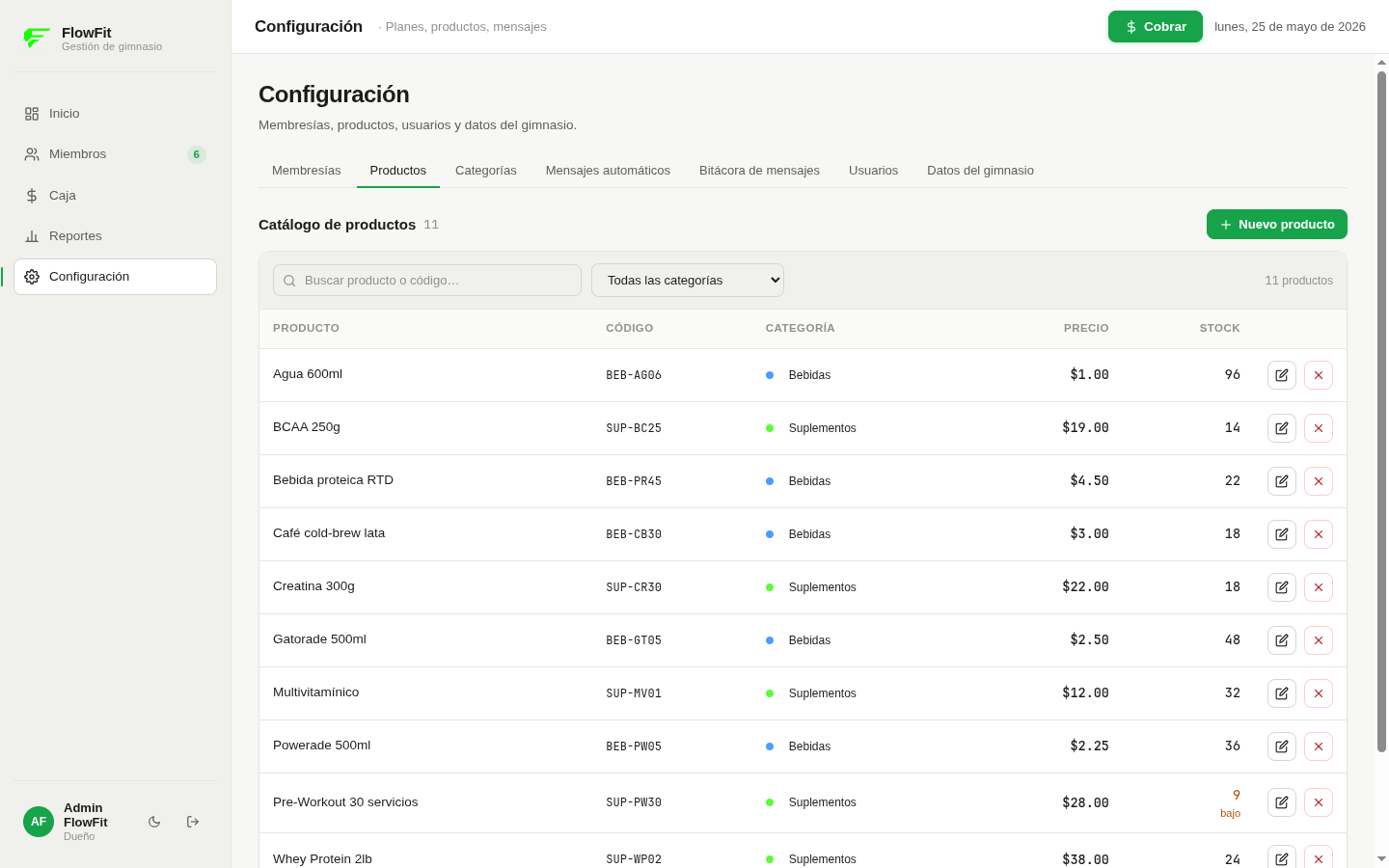Click the Cobrar button

(x=1156, y=27)
